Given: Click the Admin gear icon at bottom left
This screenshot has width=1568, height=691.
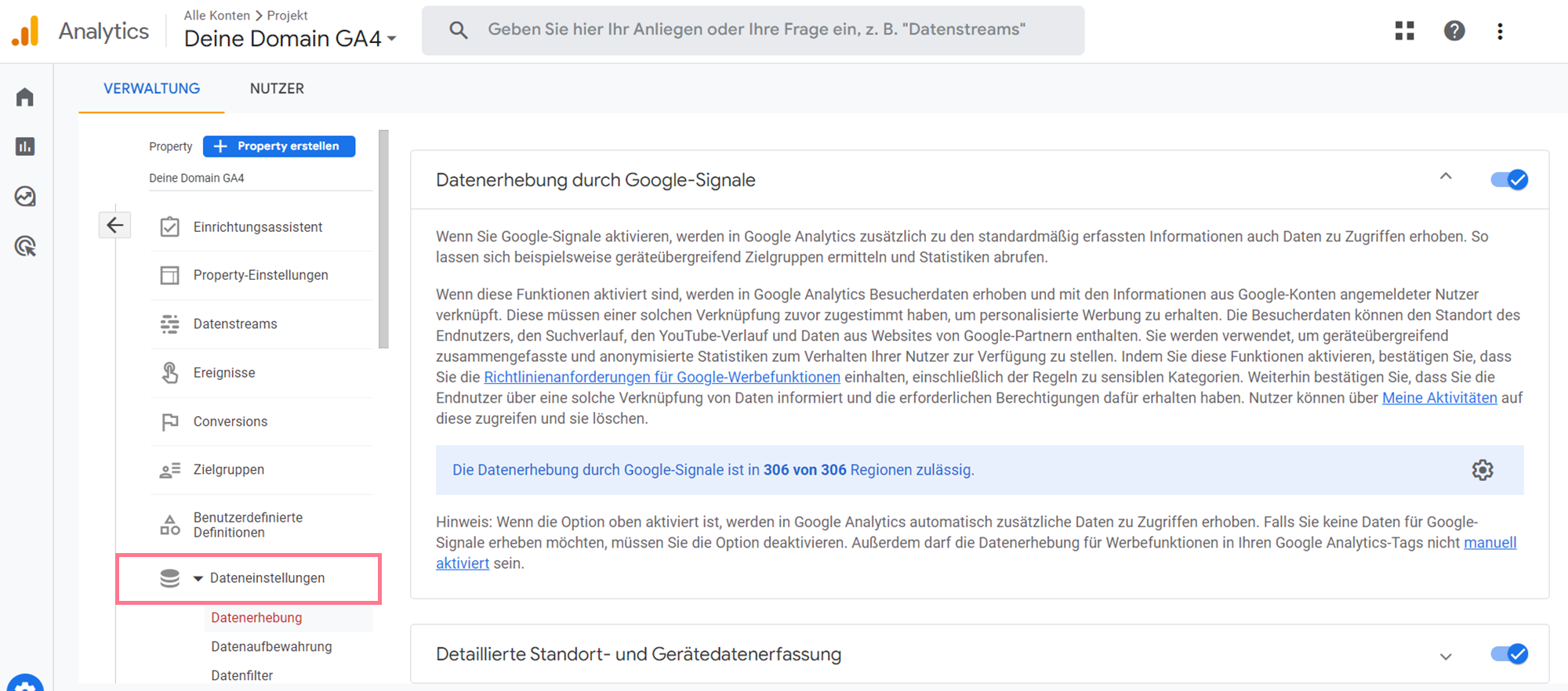Looking at the screenshot, I should point(25,683).
